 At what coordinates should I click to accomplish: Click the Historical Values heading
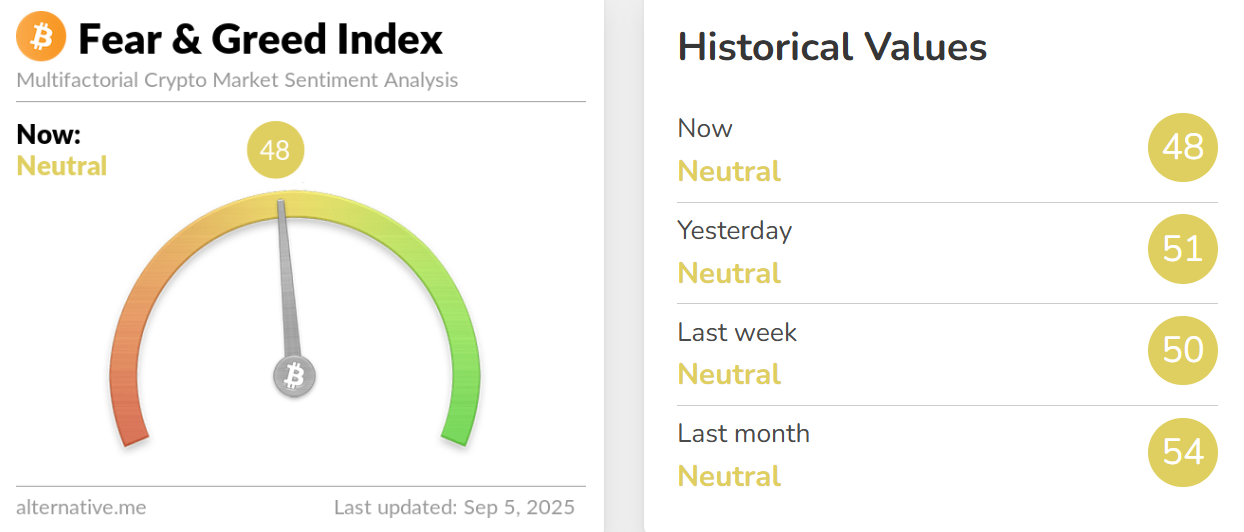[x=832, y=47]
